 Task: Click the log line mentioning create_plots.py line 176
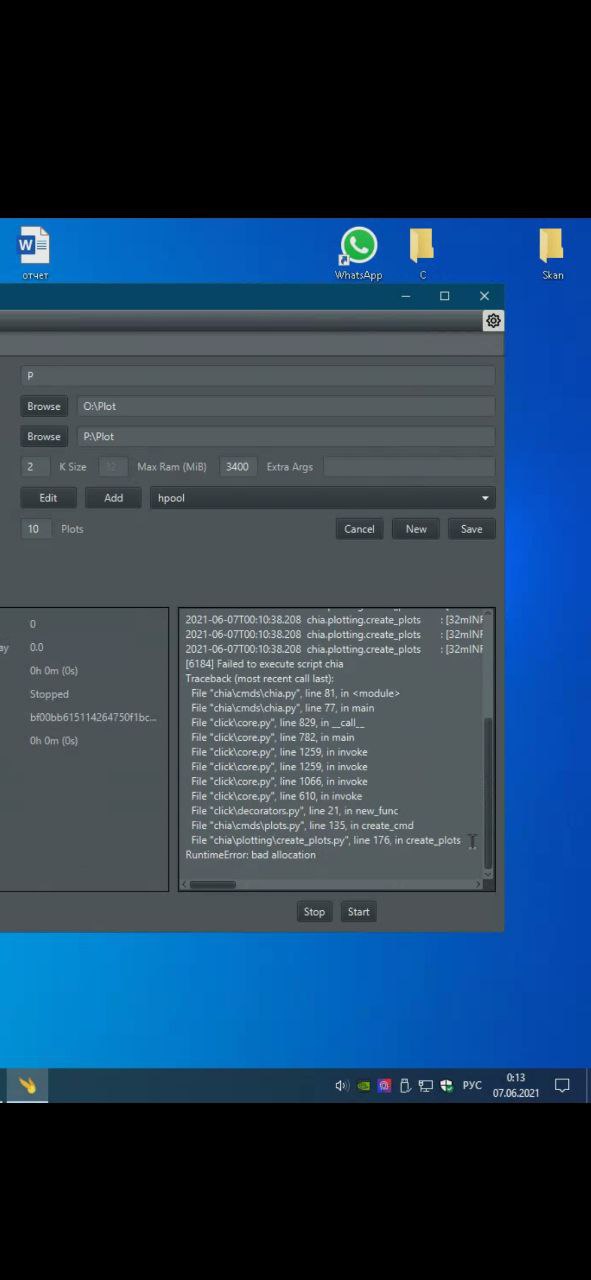click(326, 840)
